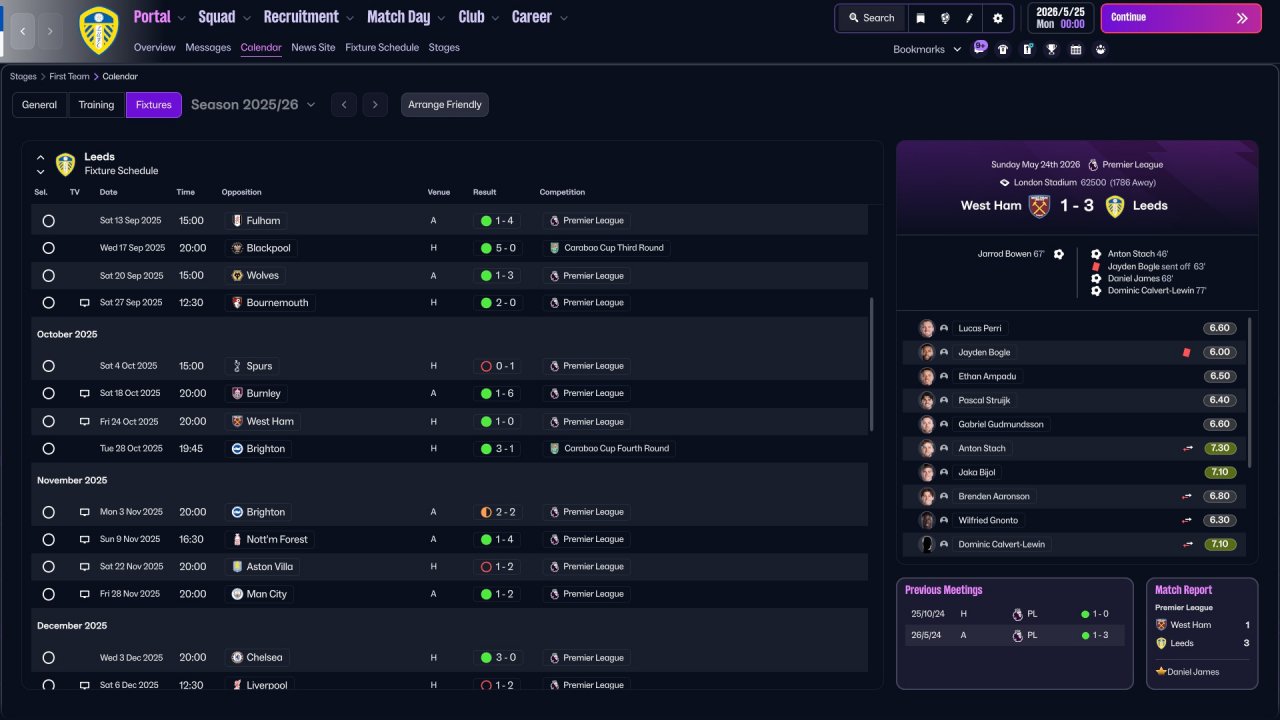Open the Messages sub-tab
The width and height of the screenshot is (1280, 720).
(208, 48)
